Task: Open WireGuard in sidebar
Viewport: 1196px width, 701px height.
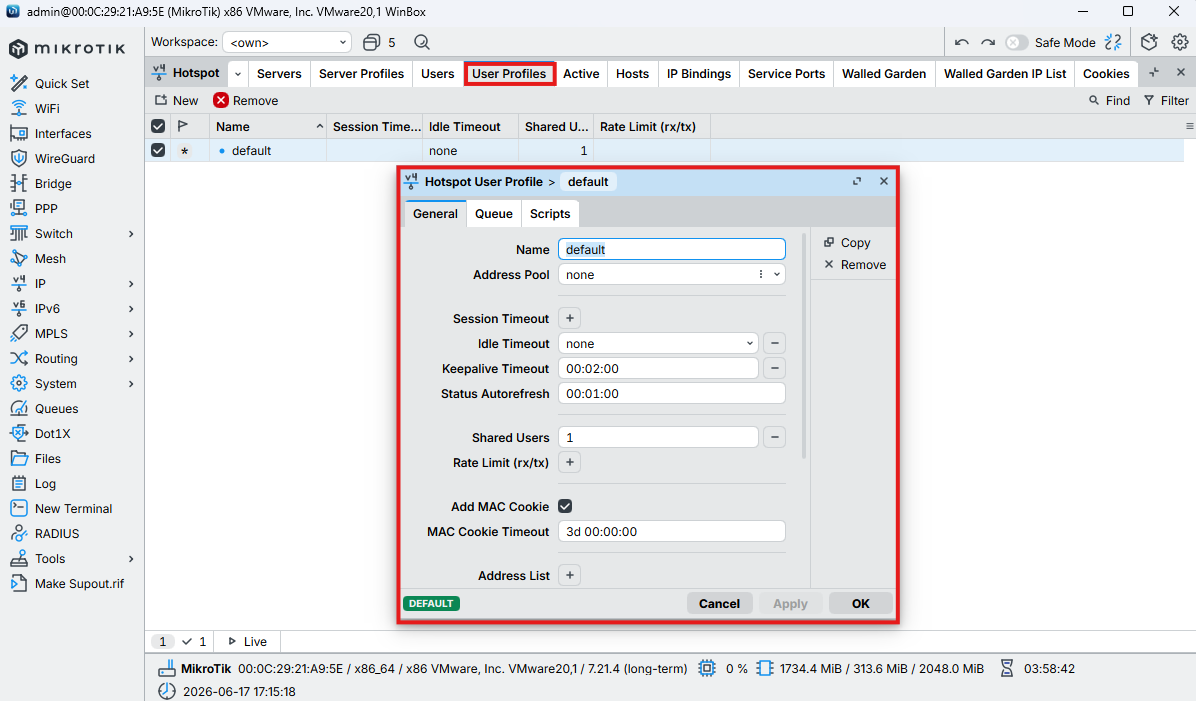Action: 64,159
